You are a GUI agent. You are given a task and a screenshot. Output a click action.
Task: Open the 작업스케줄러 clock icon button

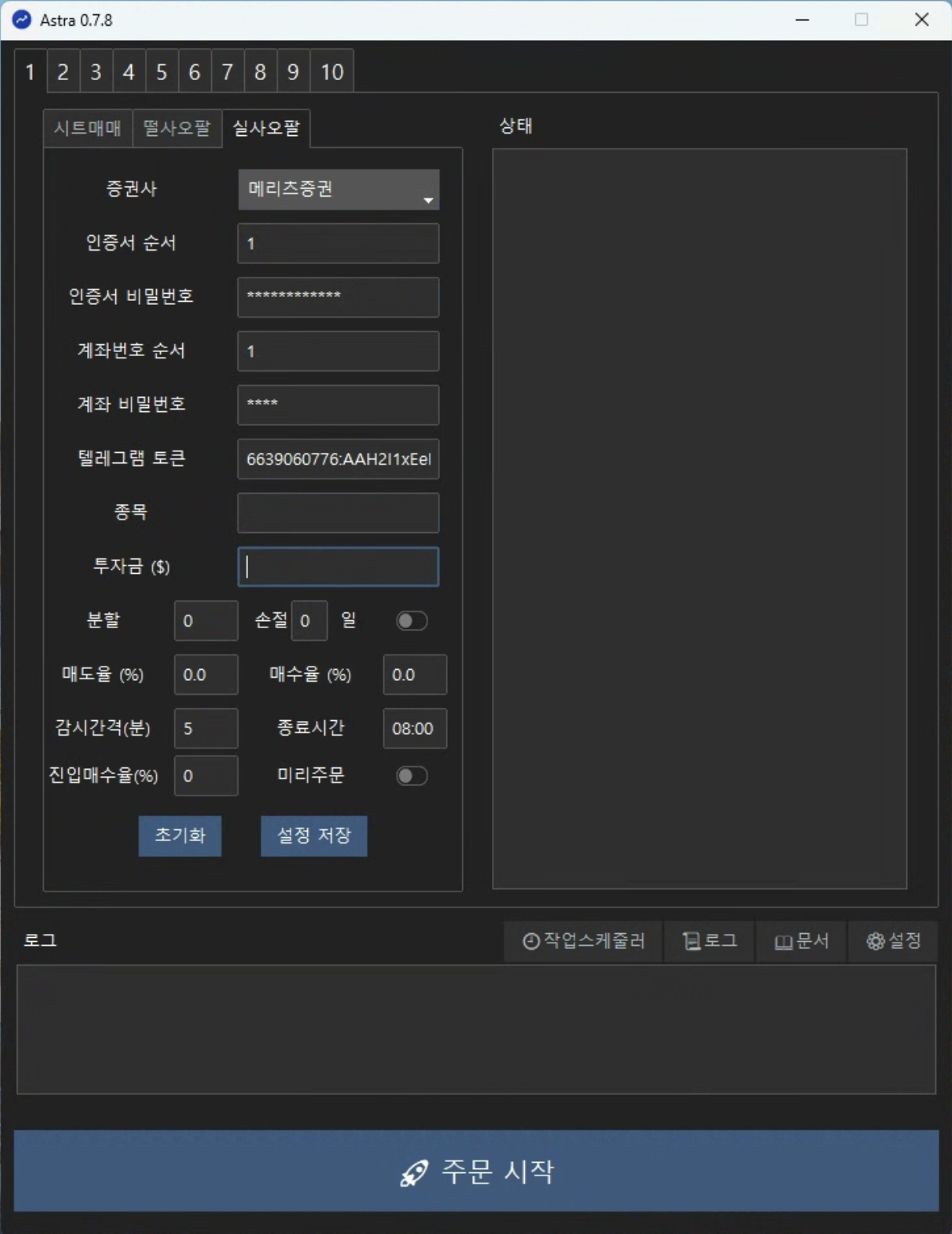(x=531, y=941)
